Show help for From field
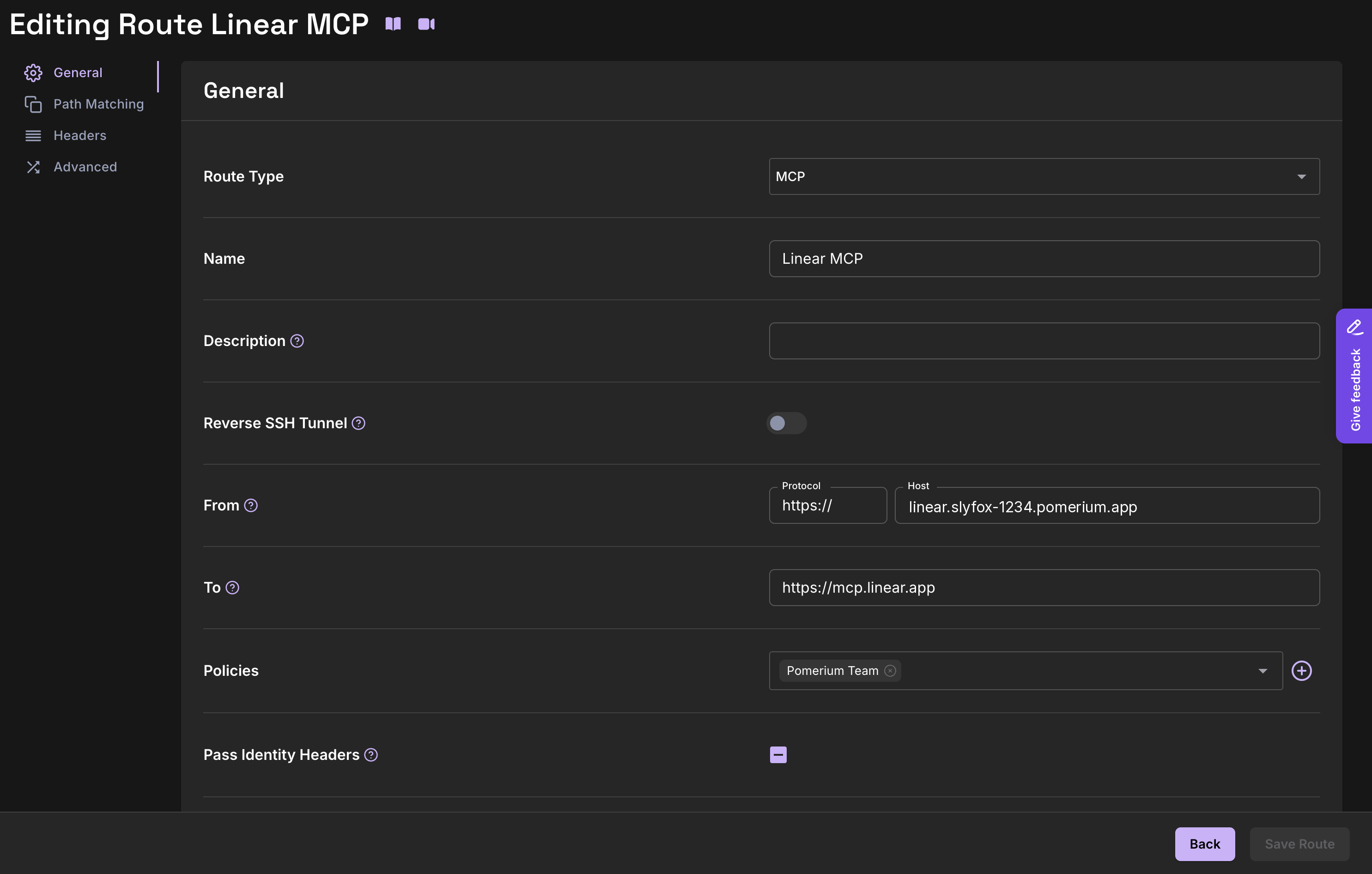1372x874 pixels. pyautogui.click(x=251, y=505)
